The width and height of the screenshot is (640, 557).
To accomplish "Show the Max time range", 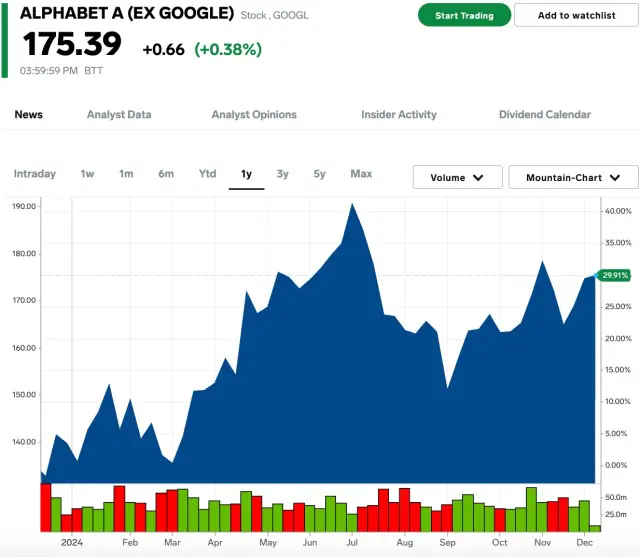I will (361, 174).
